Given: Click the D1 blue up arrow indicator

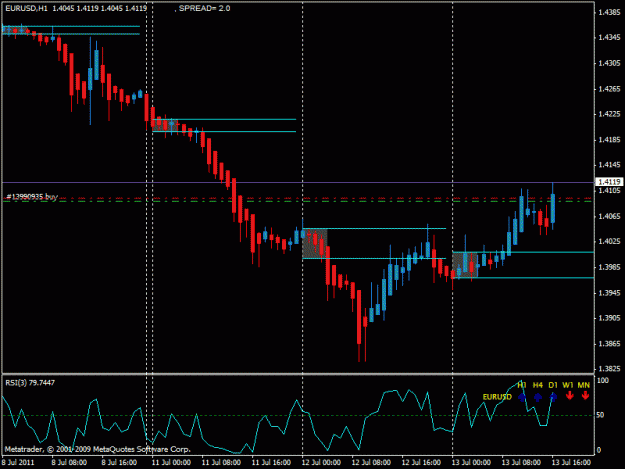Looking at the screenshot, I should tap(553, 397).
